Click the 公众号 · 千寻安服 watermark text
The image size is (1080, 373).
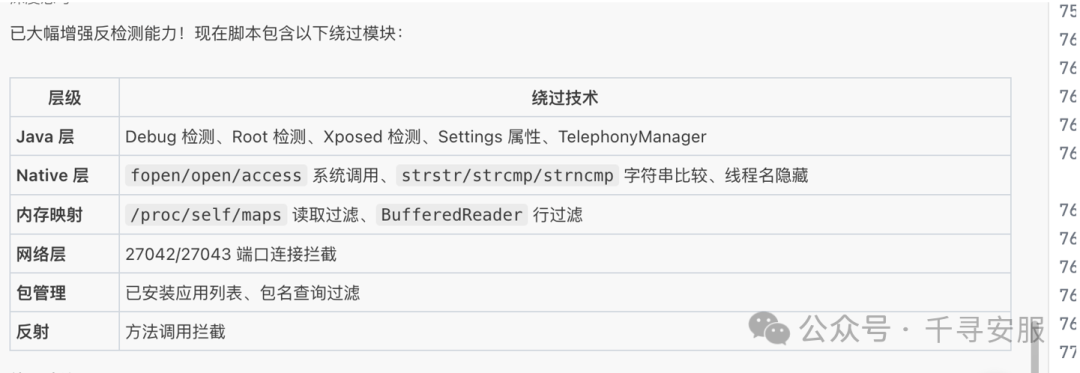click(x=922, y=330)
